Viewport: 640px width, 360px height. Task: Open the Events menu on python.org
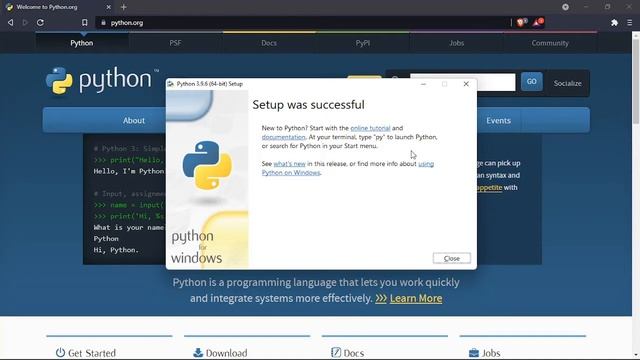(498, 120)
